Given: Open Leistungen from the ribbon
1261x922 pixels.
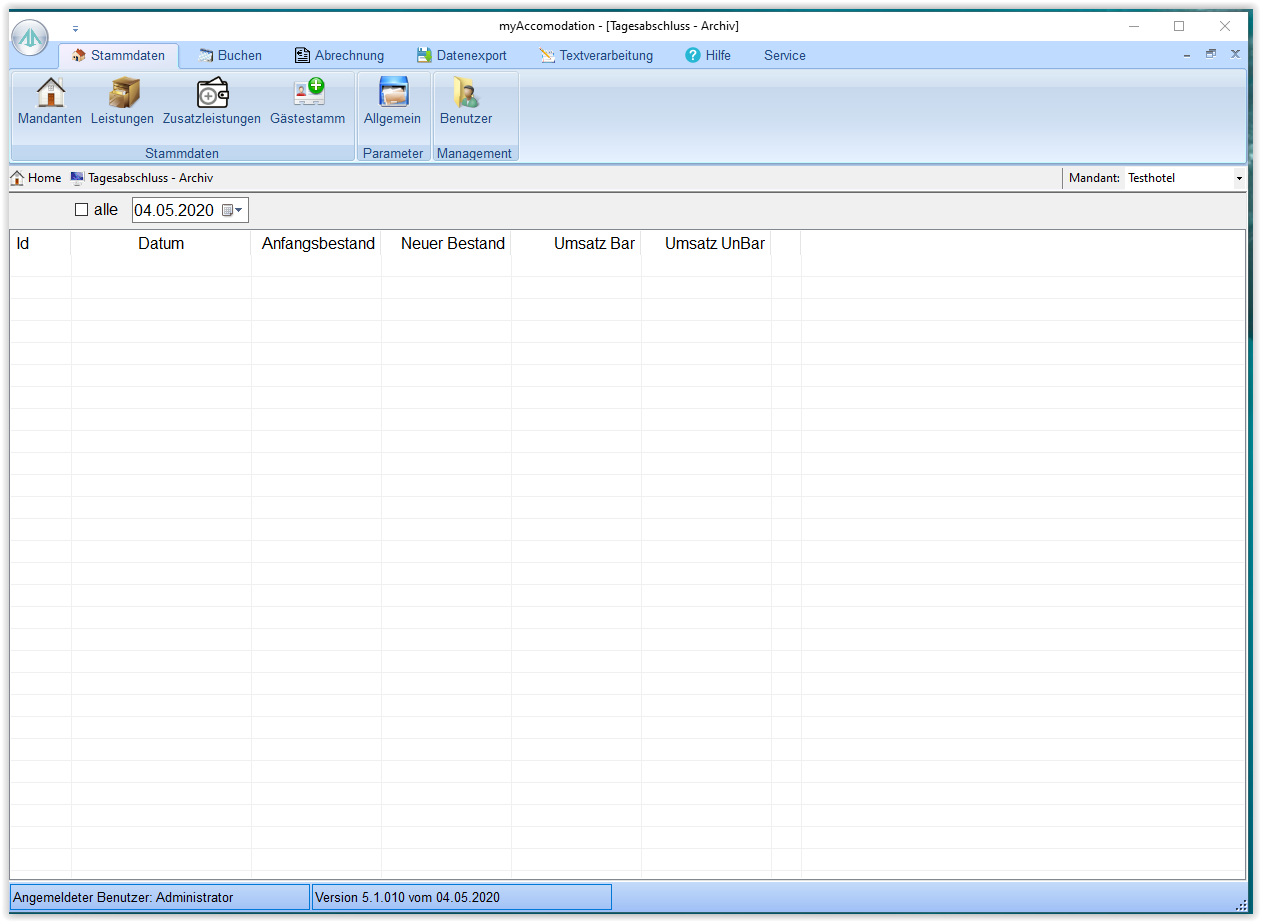Looking at the screenshot, I should tap(122, 94).
